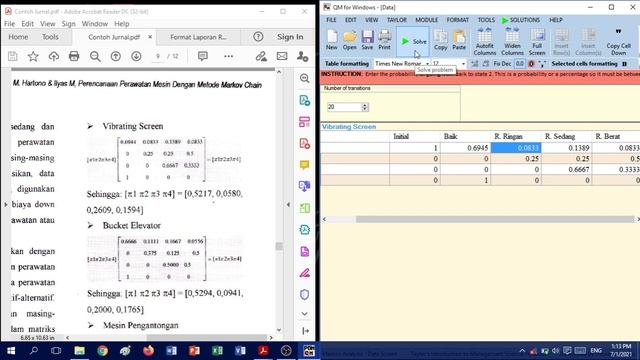This screenshot has width=640, height=360.
Task: Save PDF using Acrobat floppy icon
Action: [x=13, y=56]
